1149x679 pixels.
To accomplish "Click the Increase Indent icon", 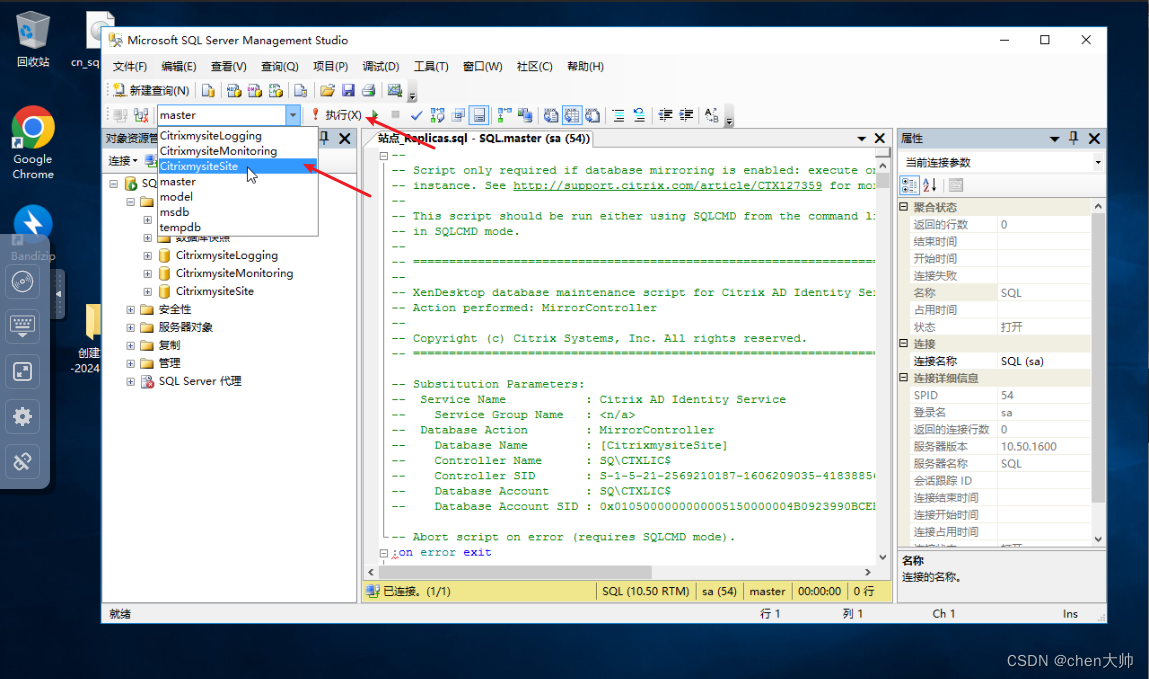I will pyautogui.click(x=686, y=115).
